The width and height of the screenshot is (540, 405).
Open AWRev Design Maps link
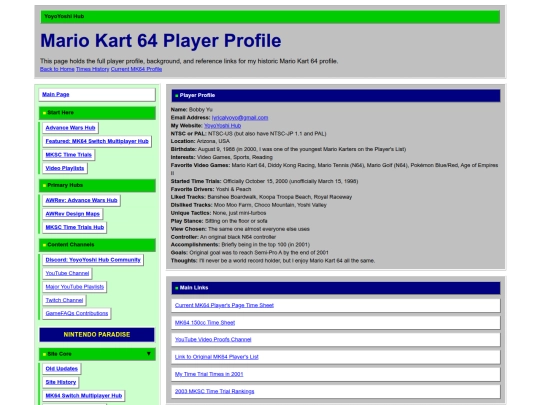click(x=72, y=214)
